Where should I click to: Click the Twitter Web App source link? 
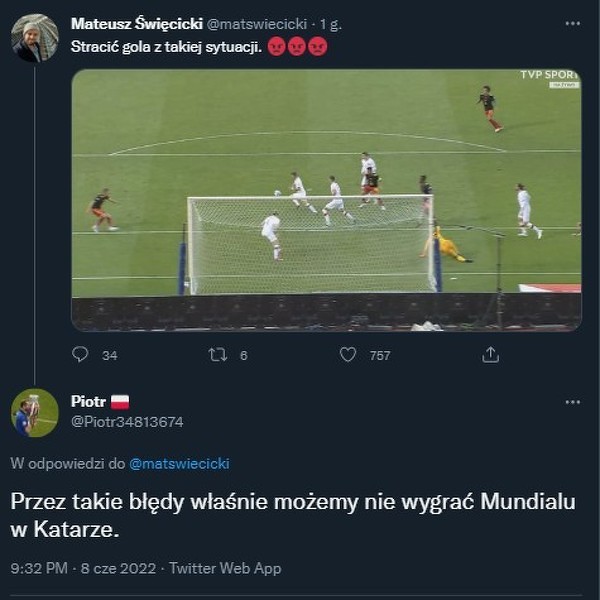pyautogui.click(x=225, y=568)
